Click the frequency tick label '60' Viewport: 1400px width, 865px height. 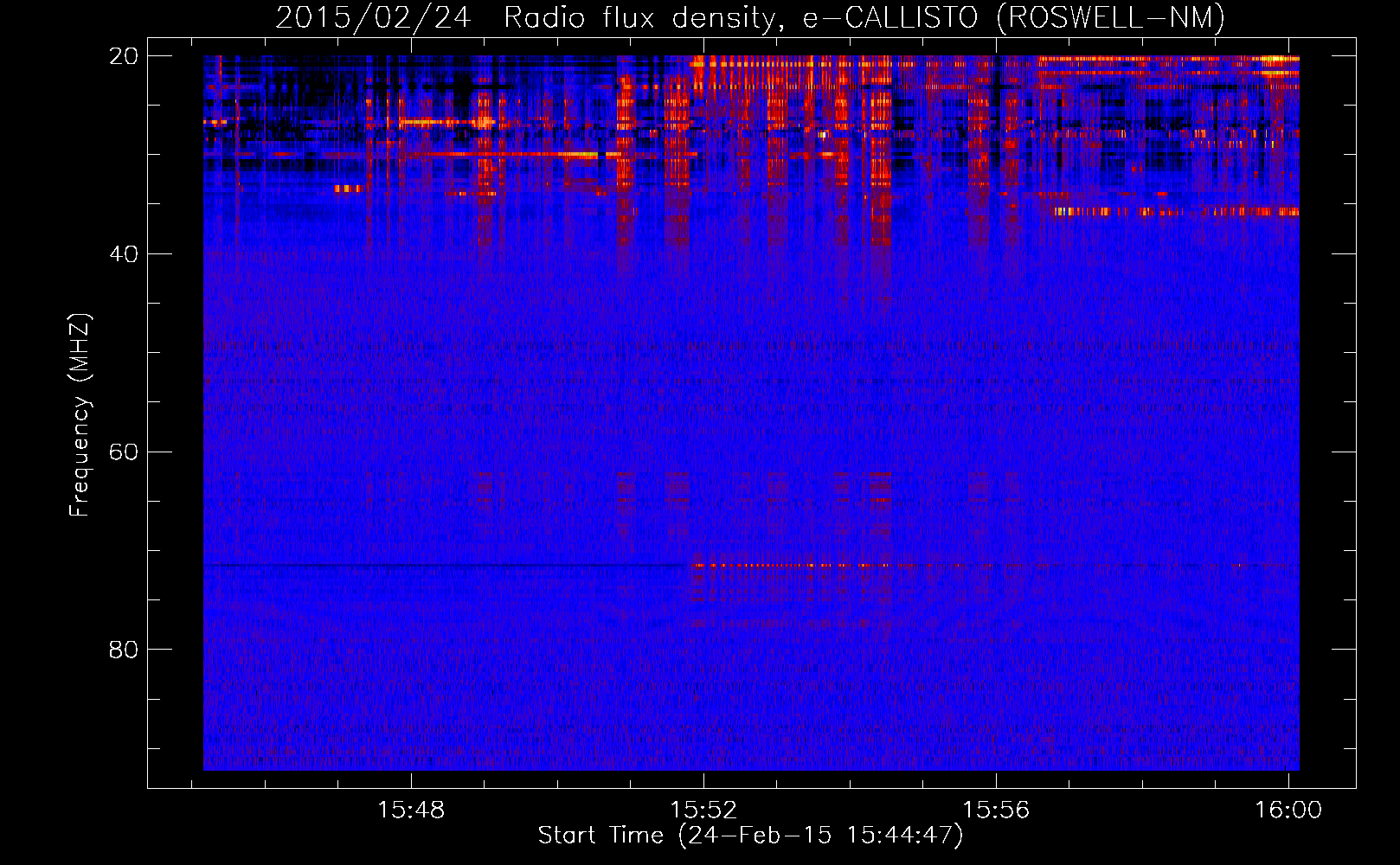[x=124, y=452]
